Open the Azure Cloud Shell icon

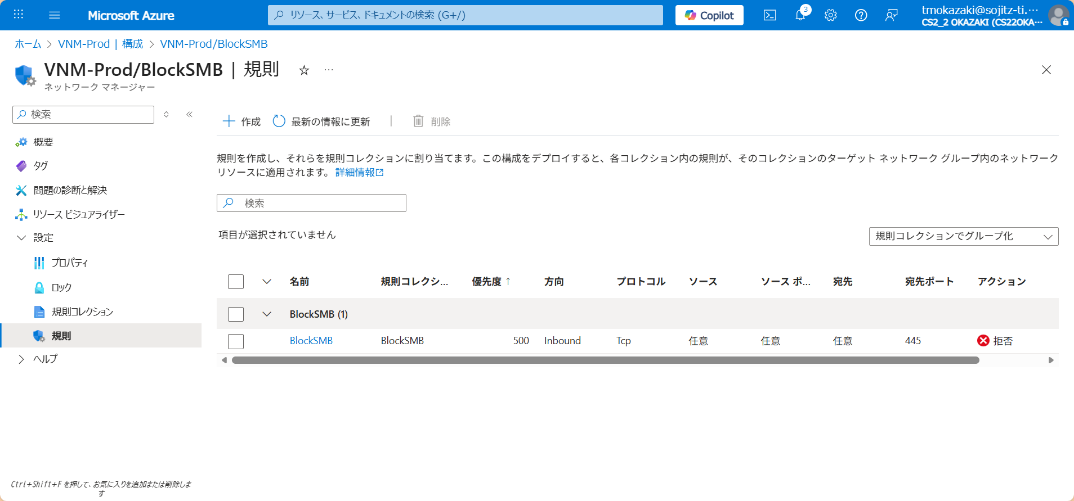(x=770, y=15)
